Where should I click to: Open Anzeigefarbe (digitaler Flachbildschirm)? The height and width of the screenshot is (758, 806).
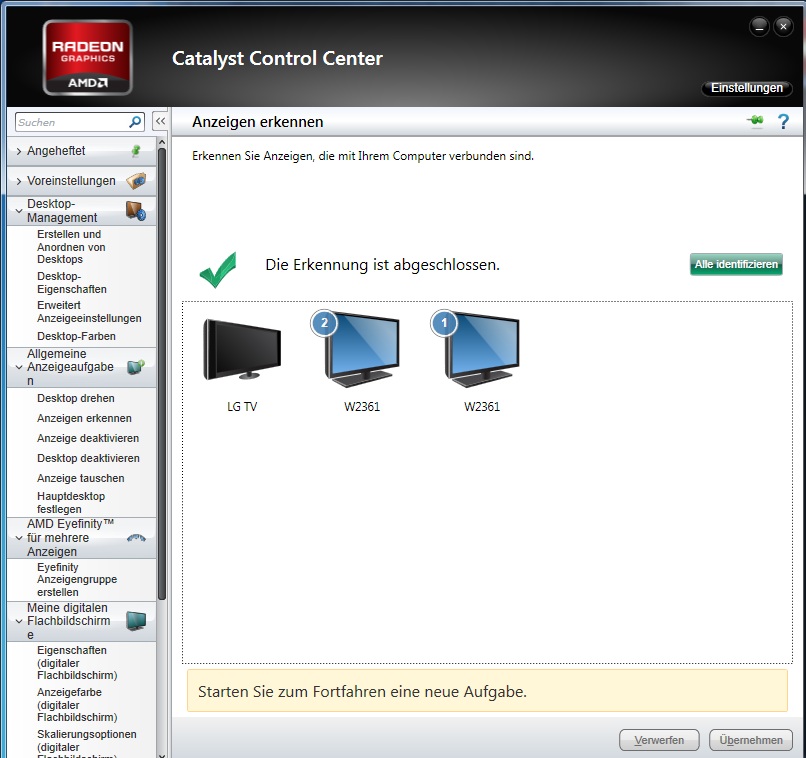point(77,705)
